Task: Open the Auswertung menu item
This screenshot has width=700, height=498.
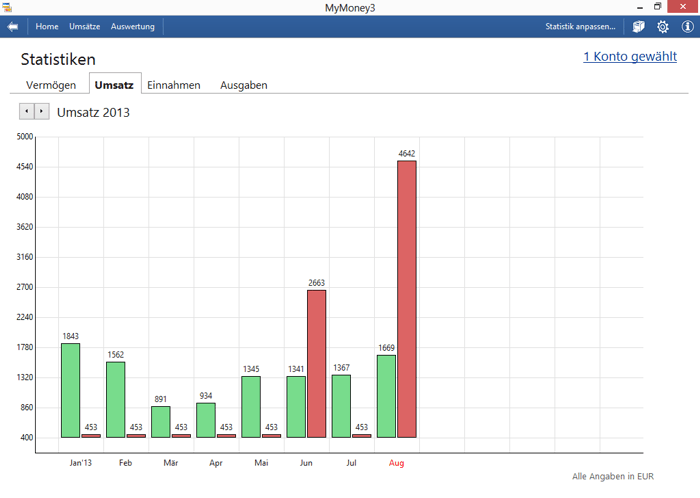Action: coord(133,27)
